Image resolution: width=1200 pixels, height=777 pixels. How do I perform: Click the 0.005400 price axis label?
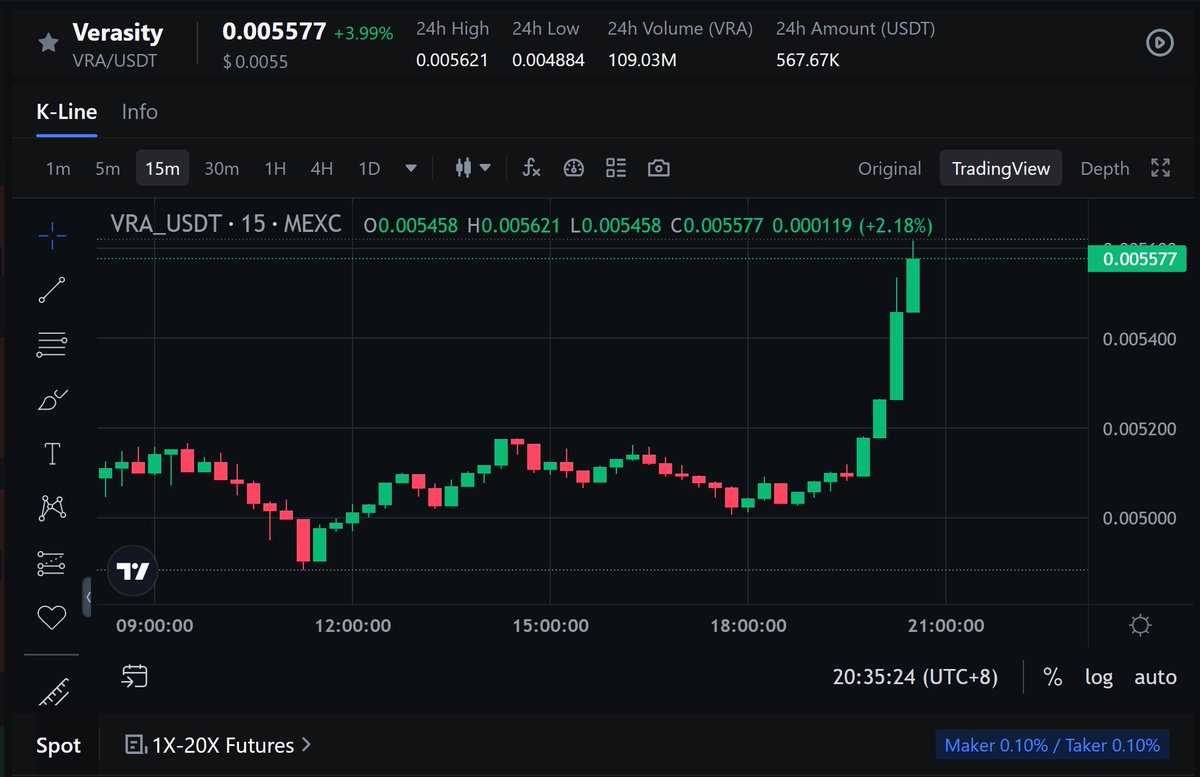(x=1139, y=339)
